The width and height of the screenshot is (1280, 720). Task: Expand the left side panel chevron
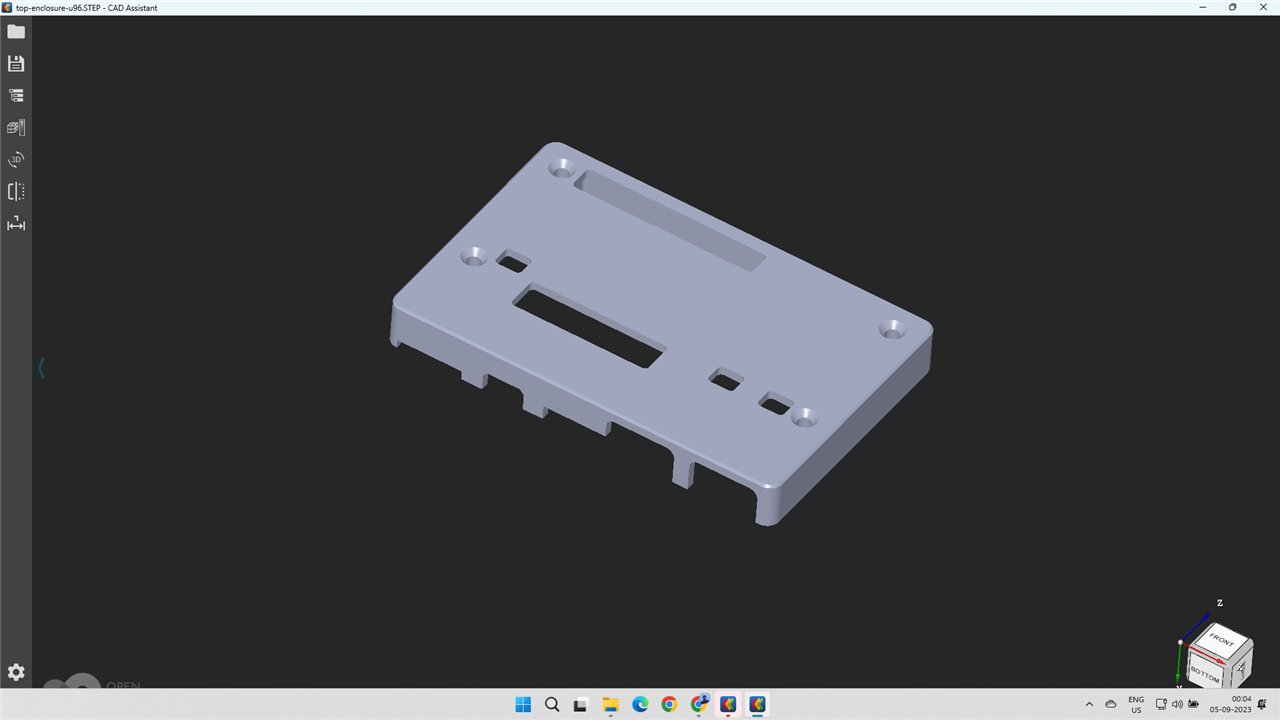pos(41,368)
